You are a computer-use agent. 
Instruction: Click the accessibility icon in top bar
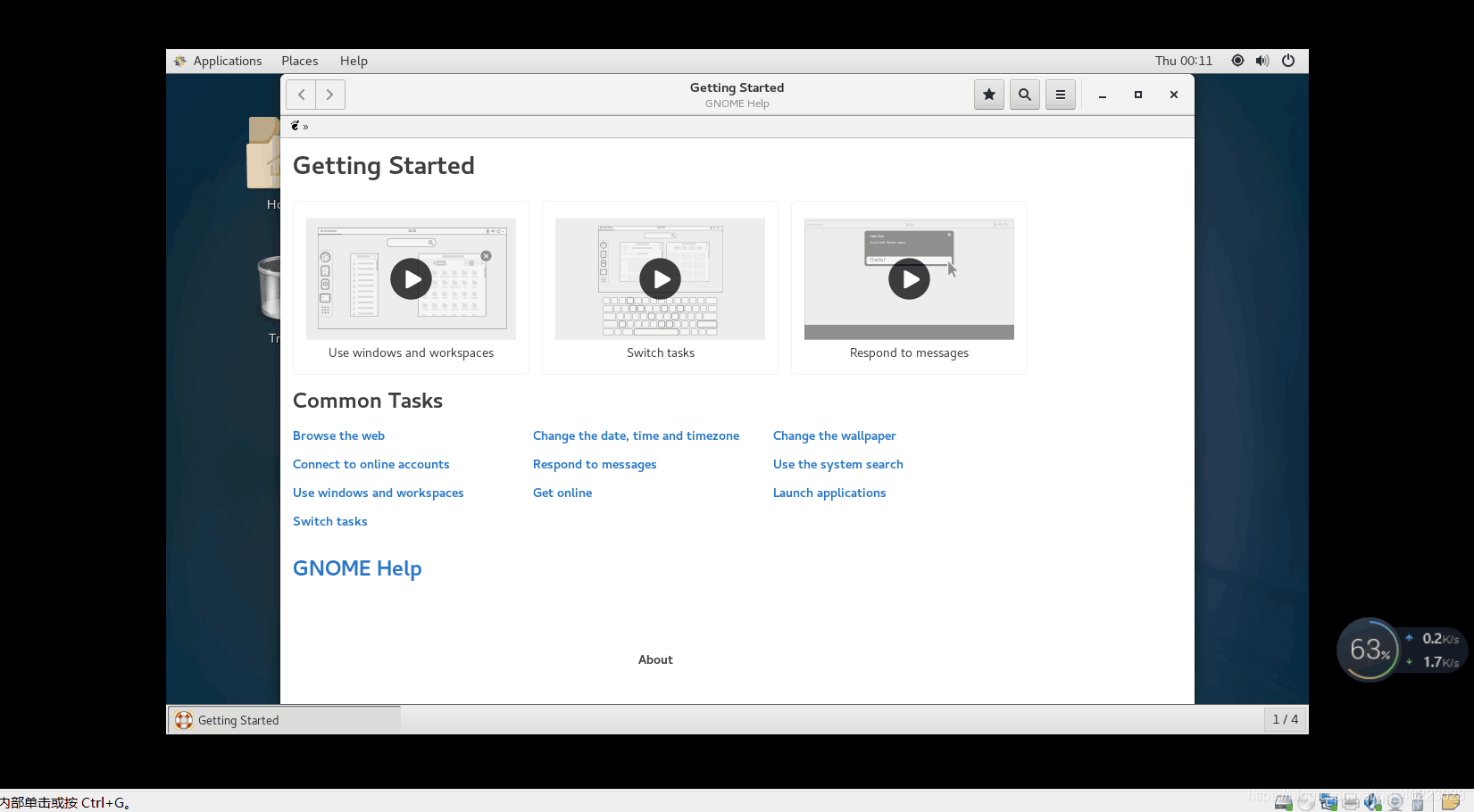point(1237,61)
